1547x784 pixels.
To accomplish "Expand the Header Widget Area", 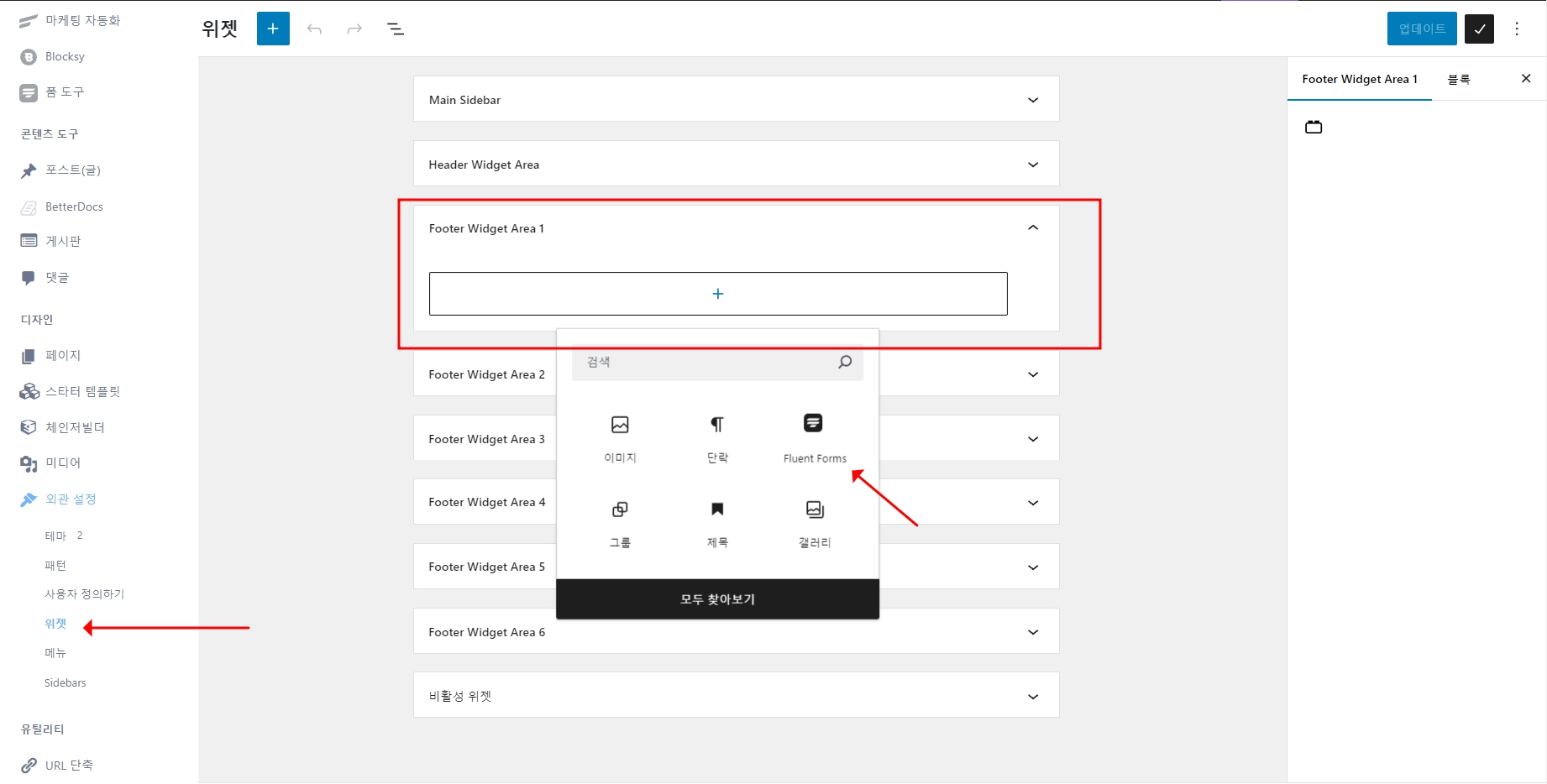I will (736, 164).
